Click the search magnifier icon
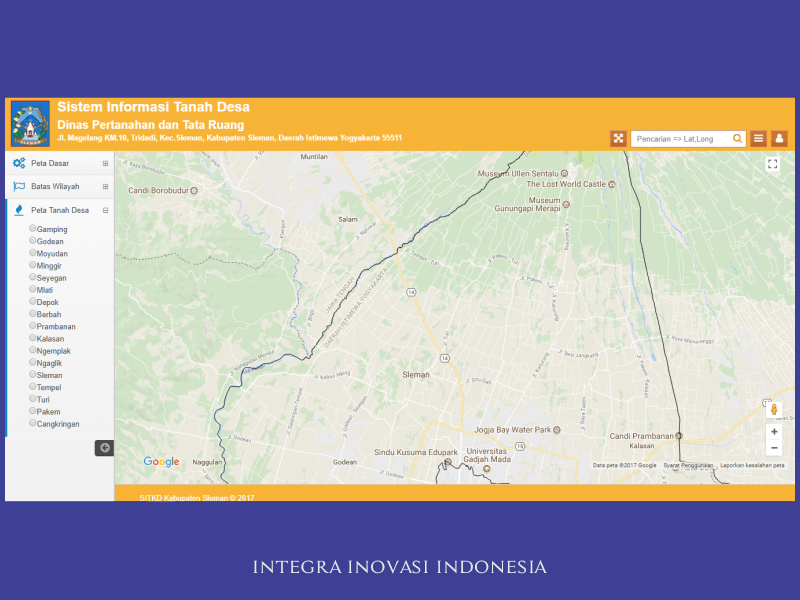The width and height of the screenshot is (800, 600). 738,139
